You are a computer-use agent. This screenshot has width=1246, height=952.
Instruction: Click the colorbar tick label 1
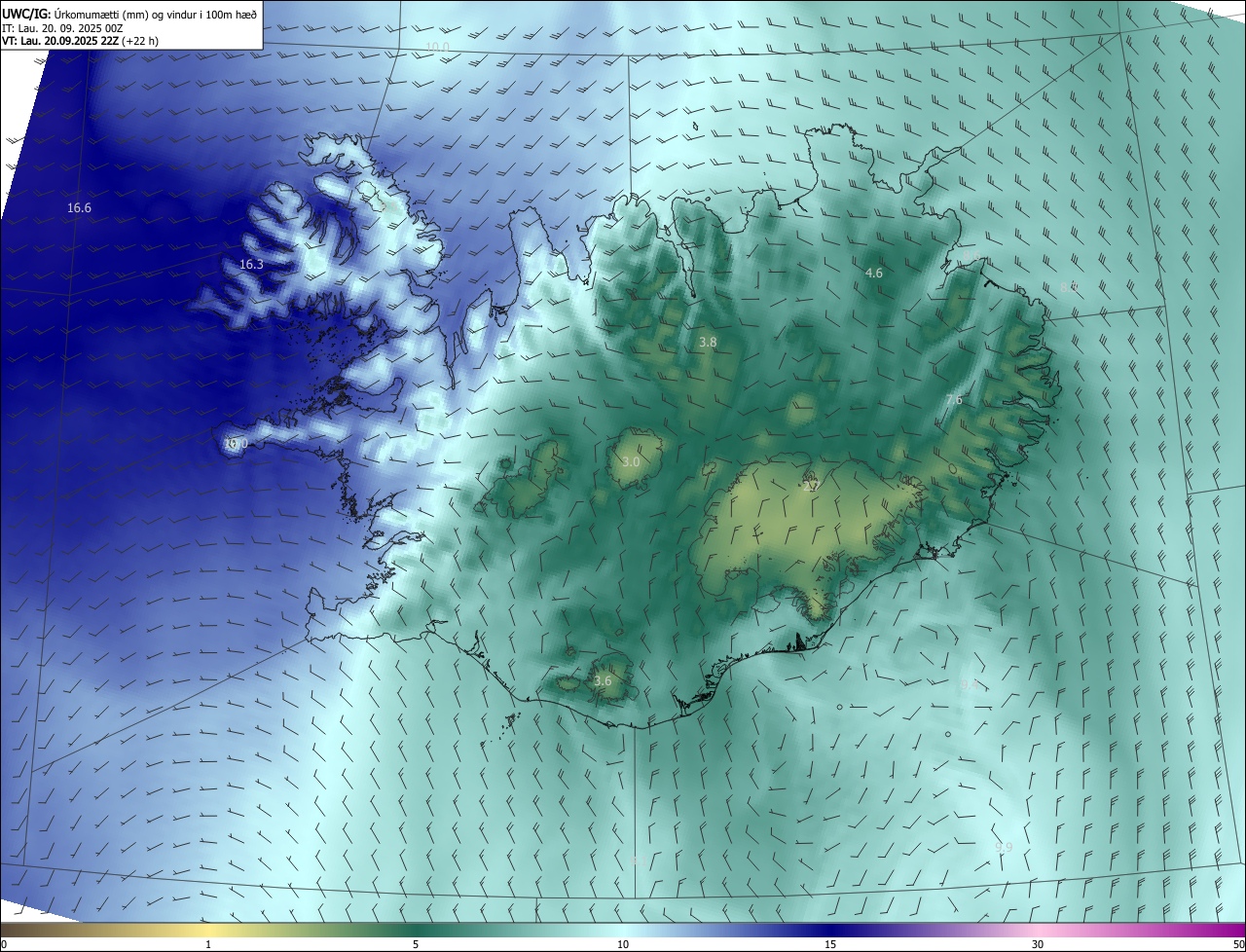(208, 945)
